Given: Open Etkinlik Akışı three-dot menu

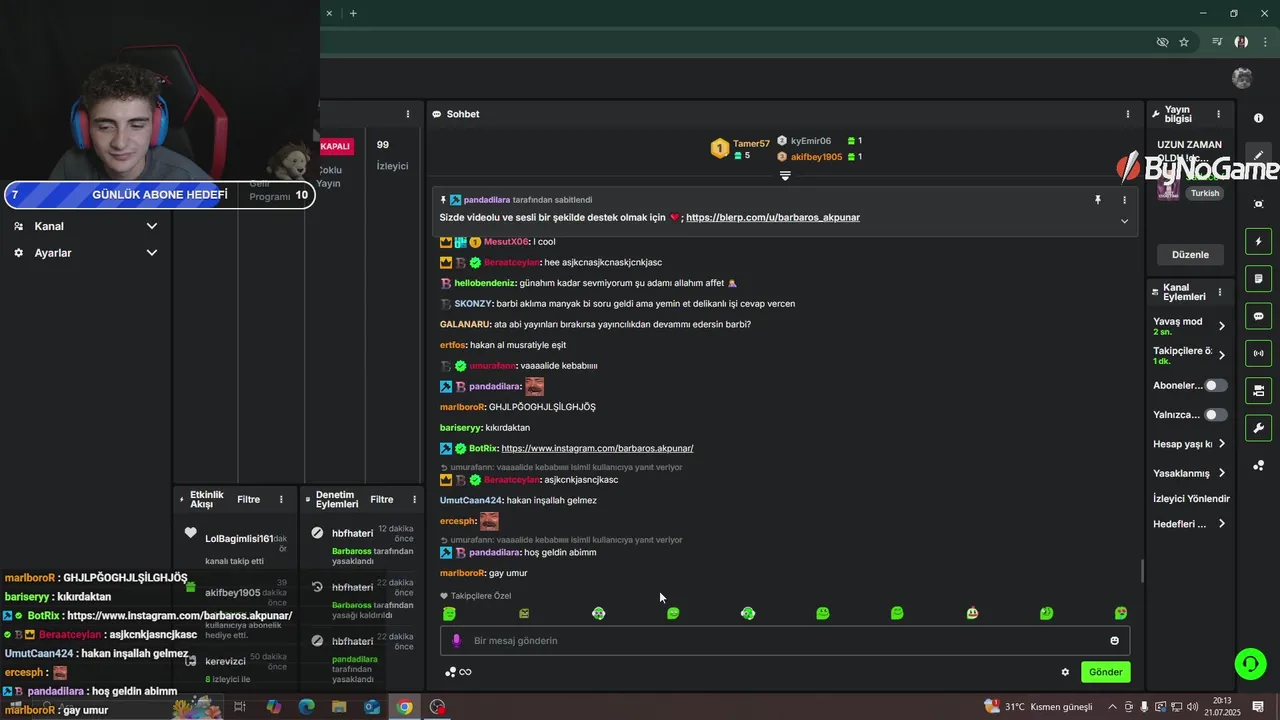Looking at the screenshot, I should (x=281, y=499).
